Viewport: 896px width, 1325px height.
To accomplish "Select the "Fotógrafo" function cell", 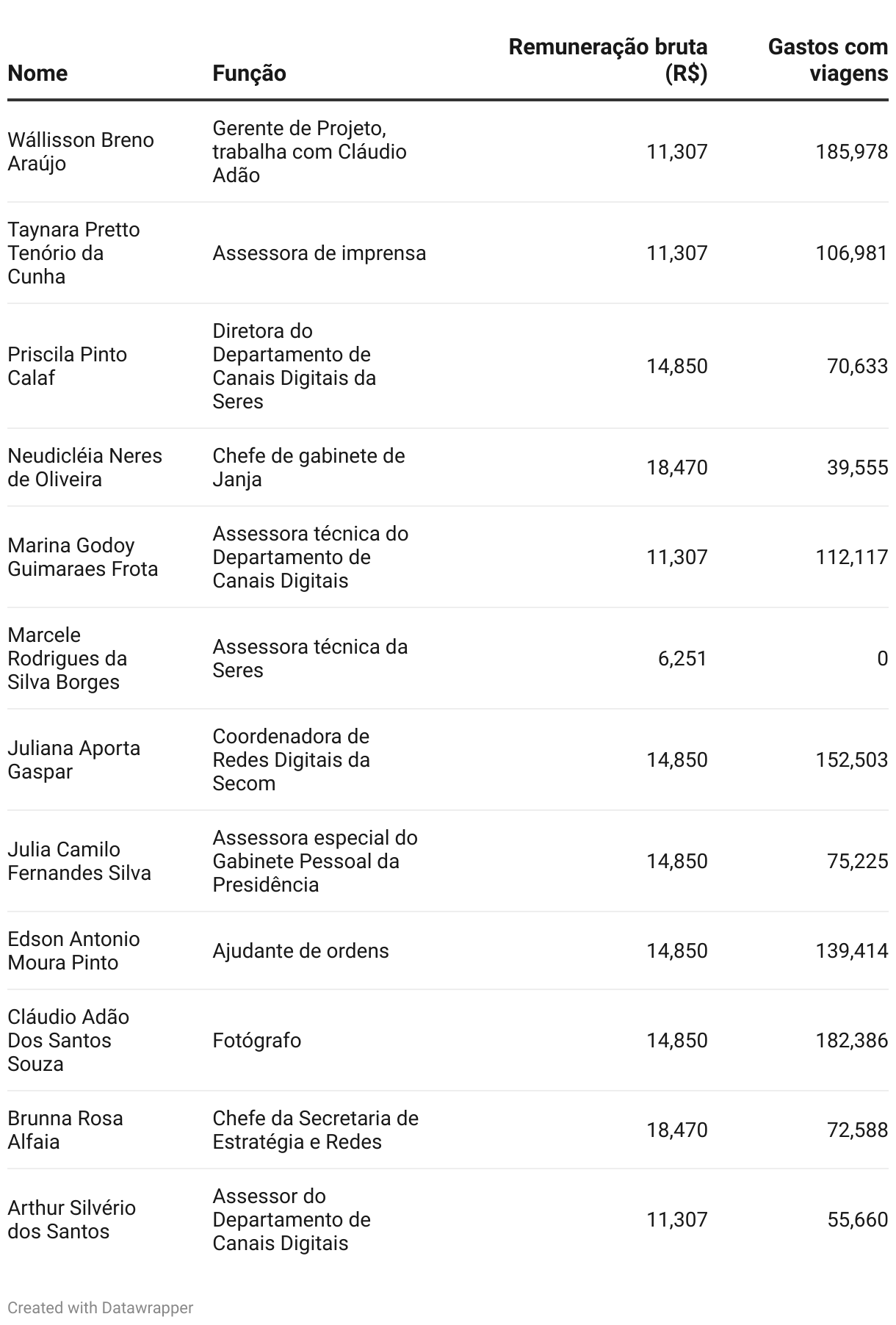I will [x=256, y=1040].
